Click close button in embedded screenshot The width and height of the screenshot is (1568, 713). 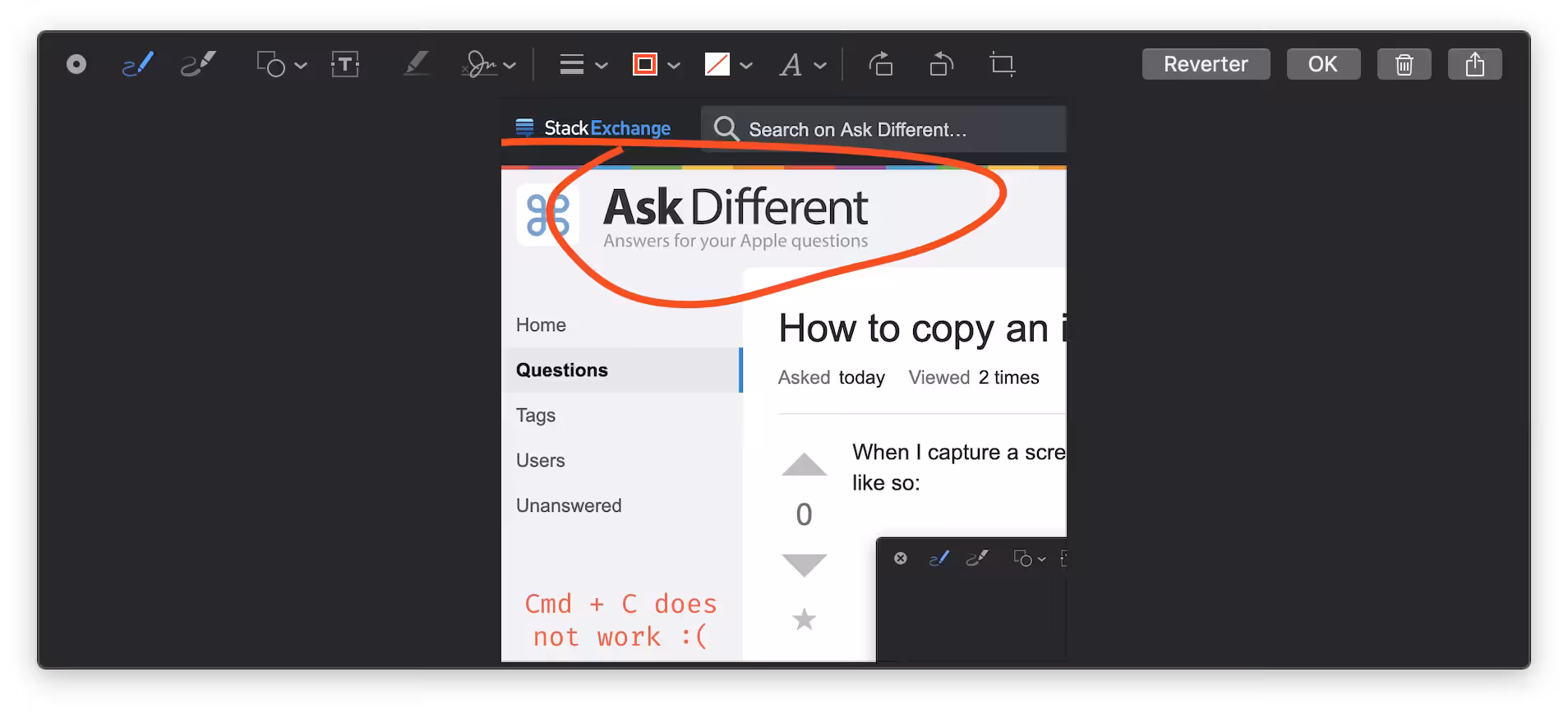pos(901,559)
